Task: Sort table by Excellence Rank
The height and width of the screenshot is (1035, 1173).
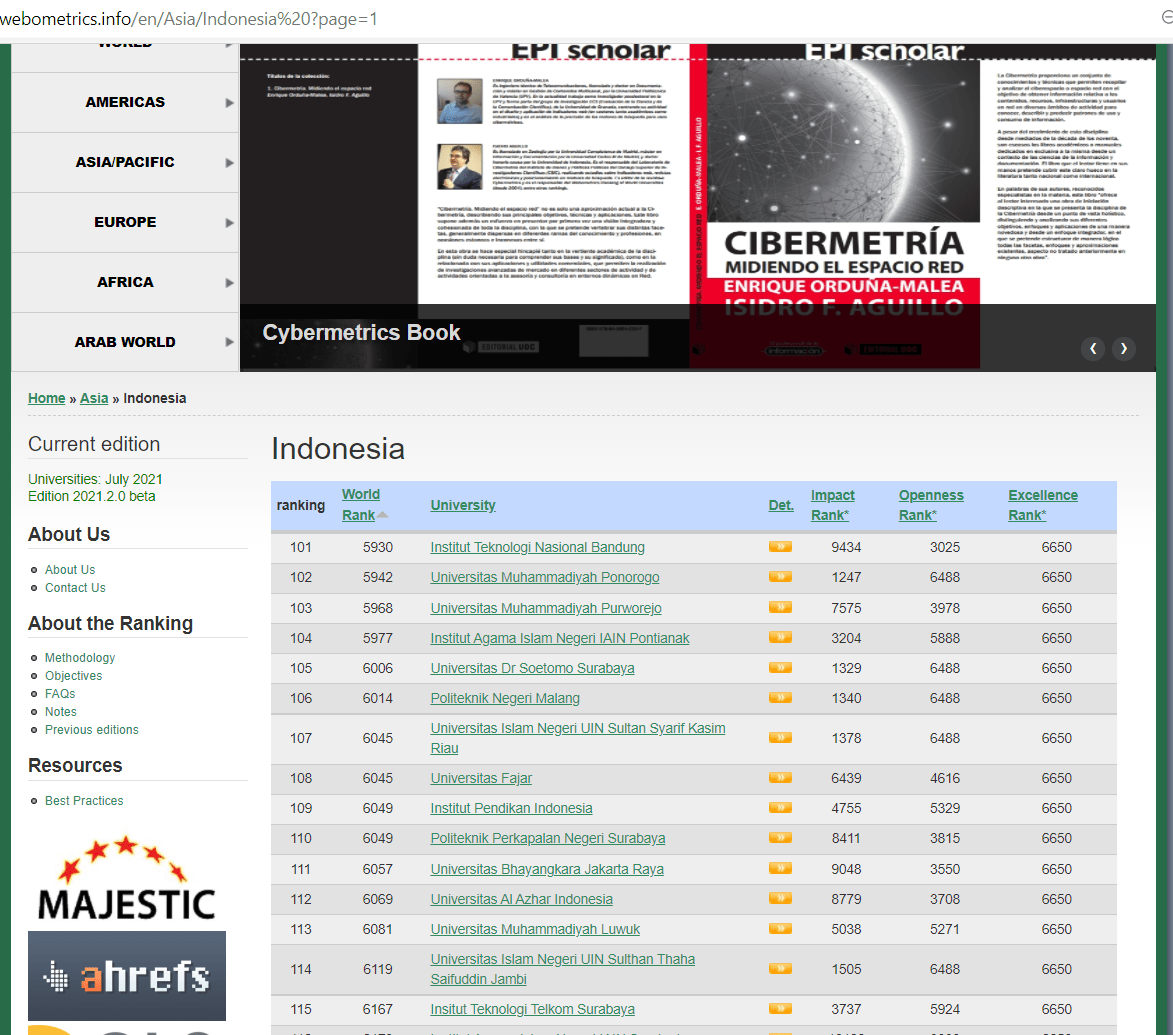Action: pos(1043,505)
